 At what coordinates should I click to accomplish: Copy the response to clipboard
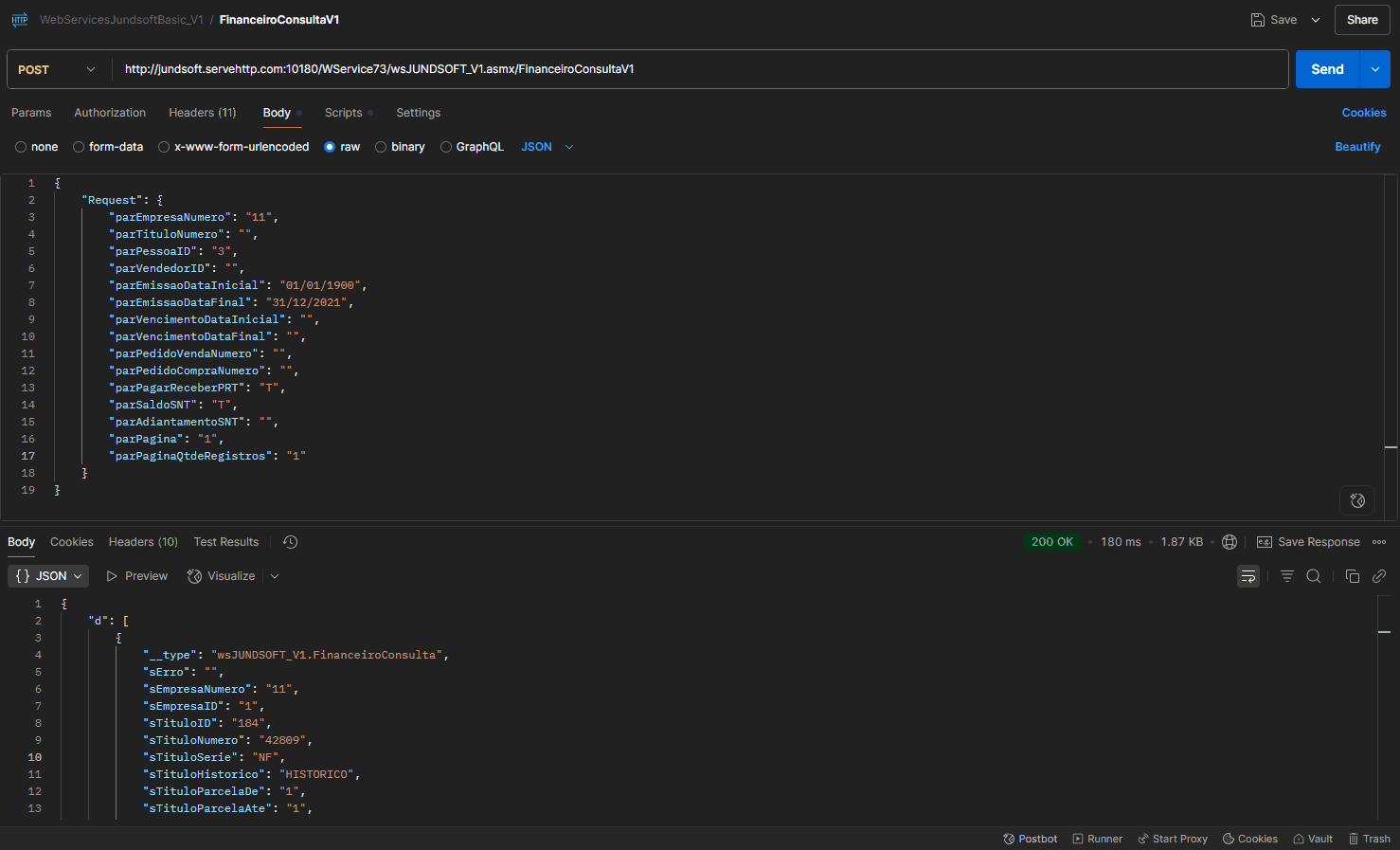coord(1352,576)
